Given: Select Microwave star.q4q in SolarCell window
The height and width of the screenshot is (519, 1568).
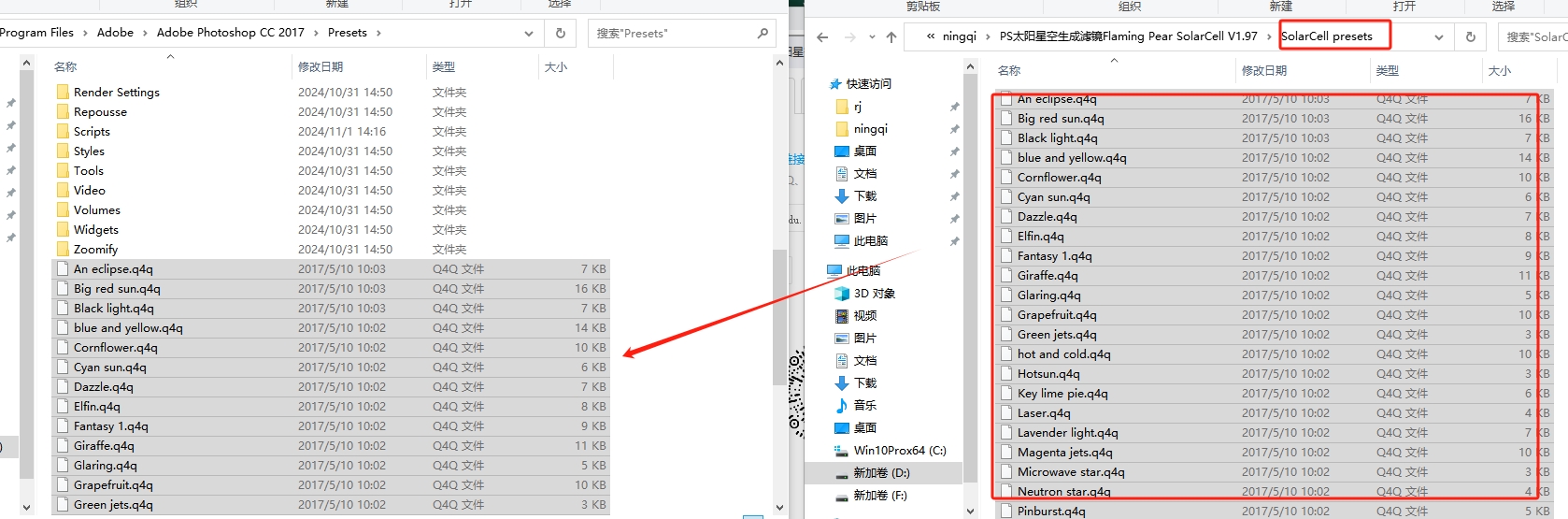Looking at the screenshot, I should pyautogui.click(x=1275, y=471).
